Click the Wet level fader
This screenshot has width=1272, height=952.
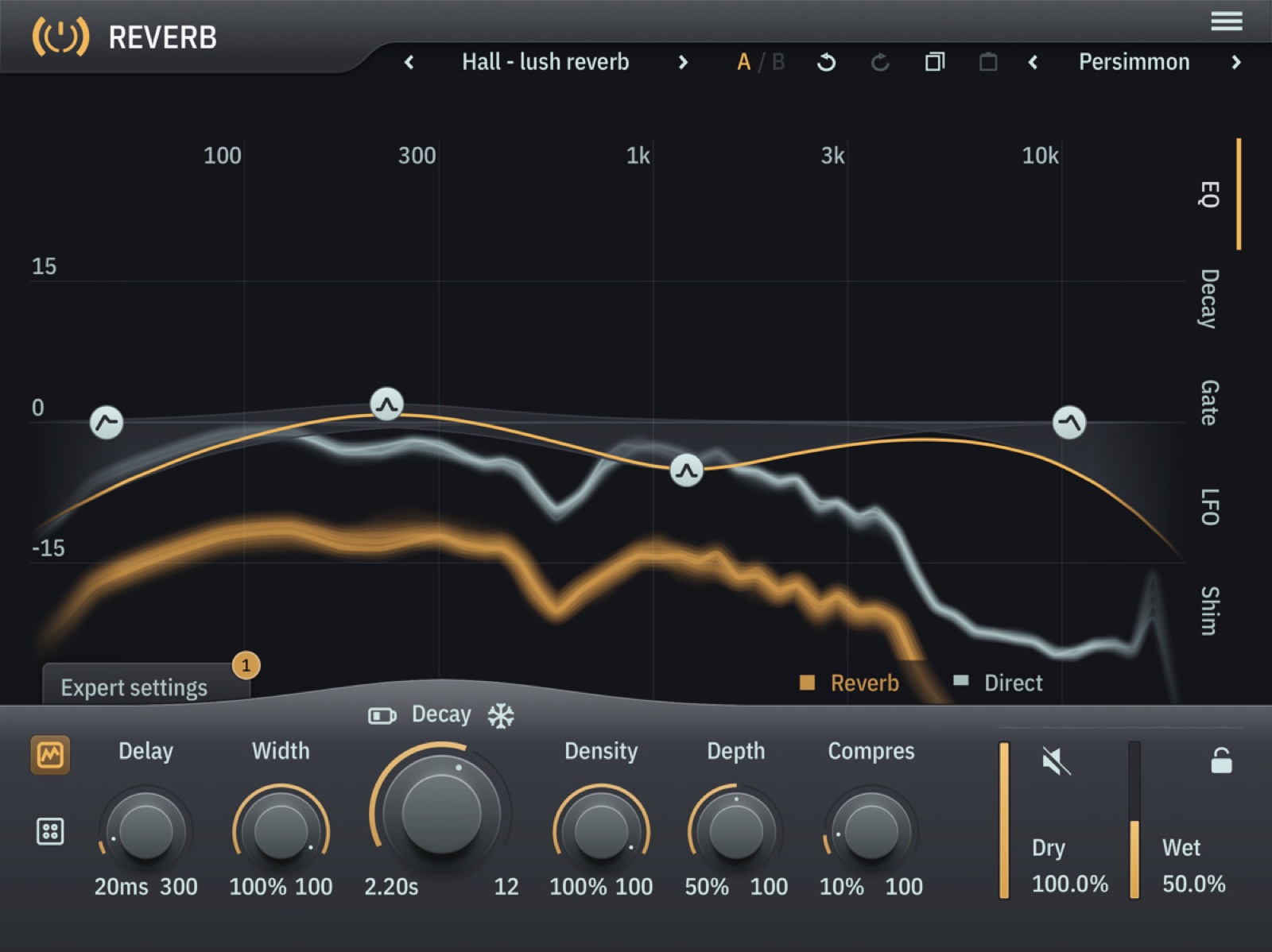pyautogui.click(x=1134, y=820)
